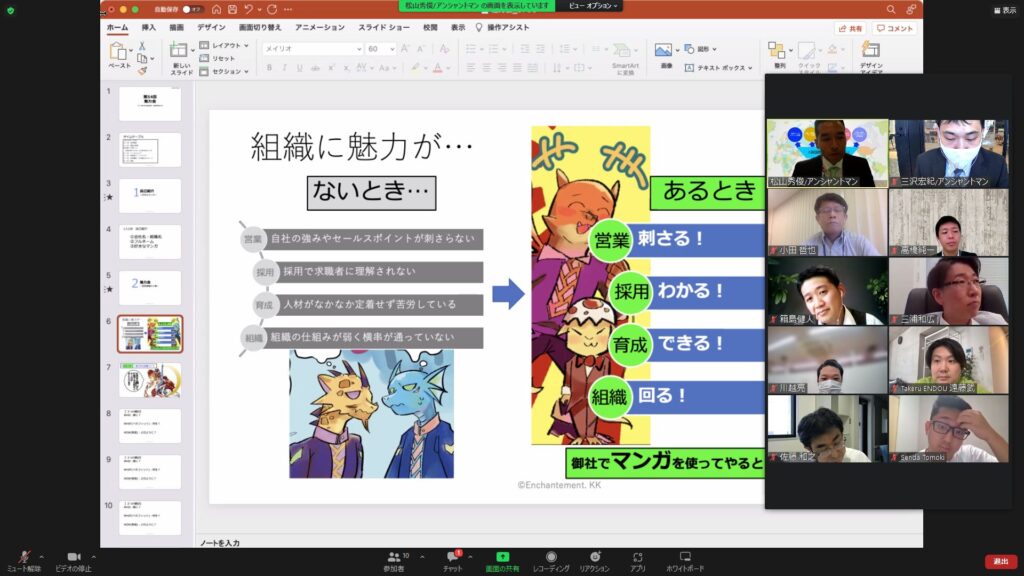Switch to the Design (デザイン) tab
Screen dimensions: 1024x576
pos(211,27)
